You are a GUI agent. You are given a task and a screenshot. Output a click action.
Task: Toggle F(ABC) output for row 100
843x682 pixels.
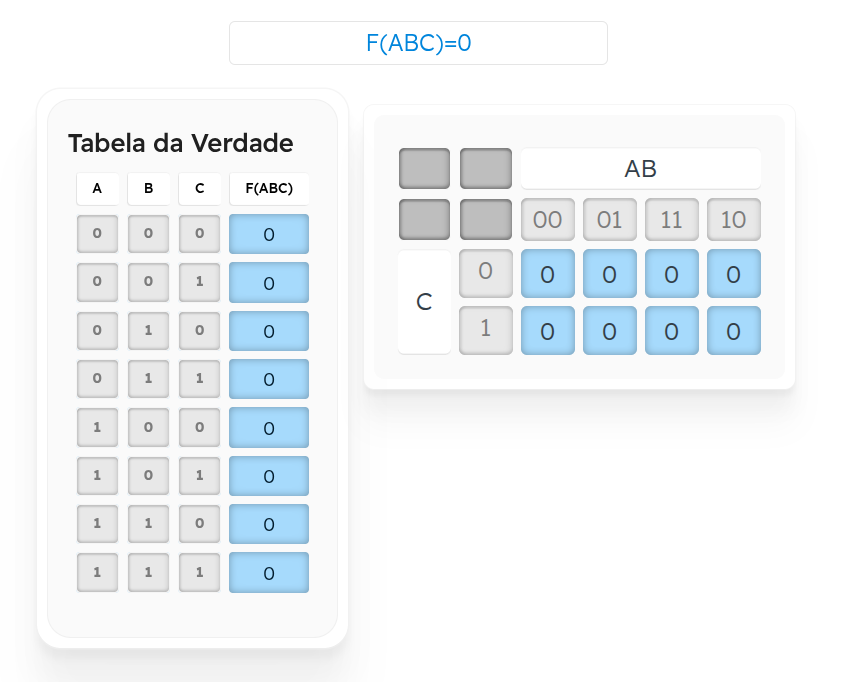coord(269,427)
